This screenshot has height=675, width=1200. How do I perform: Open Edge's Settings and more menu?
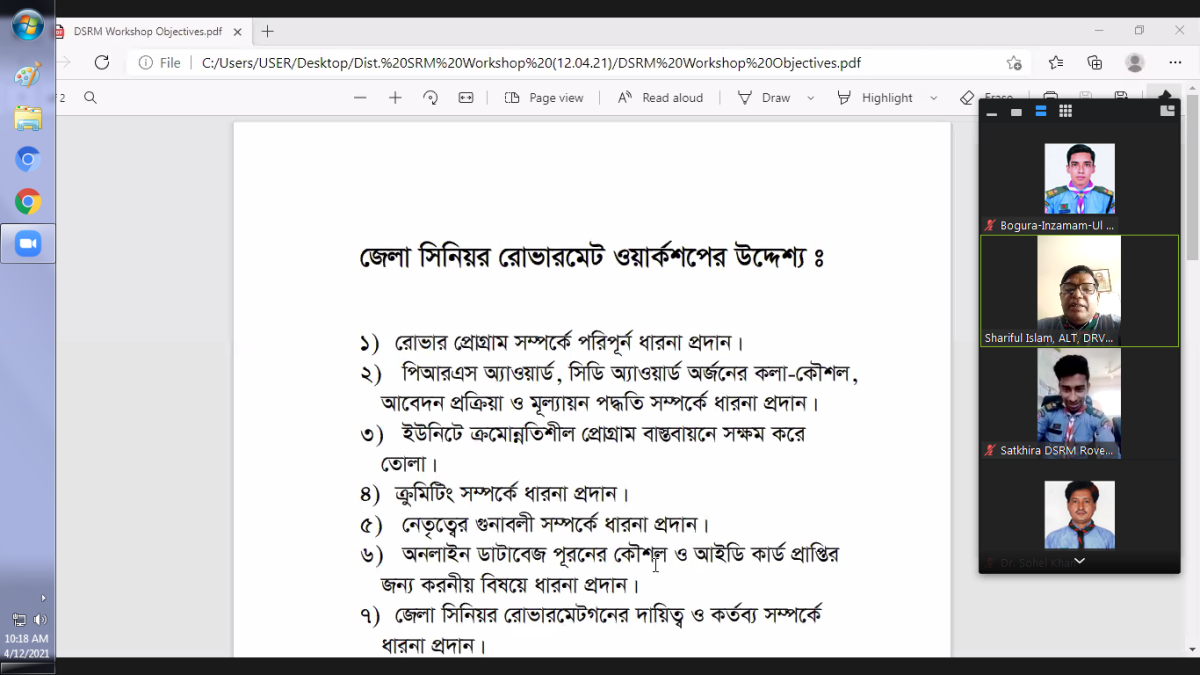1176,62
